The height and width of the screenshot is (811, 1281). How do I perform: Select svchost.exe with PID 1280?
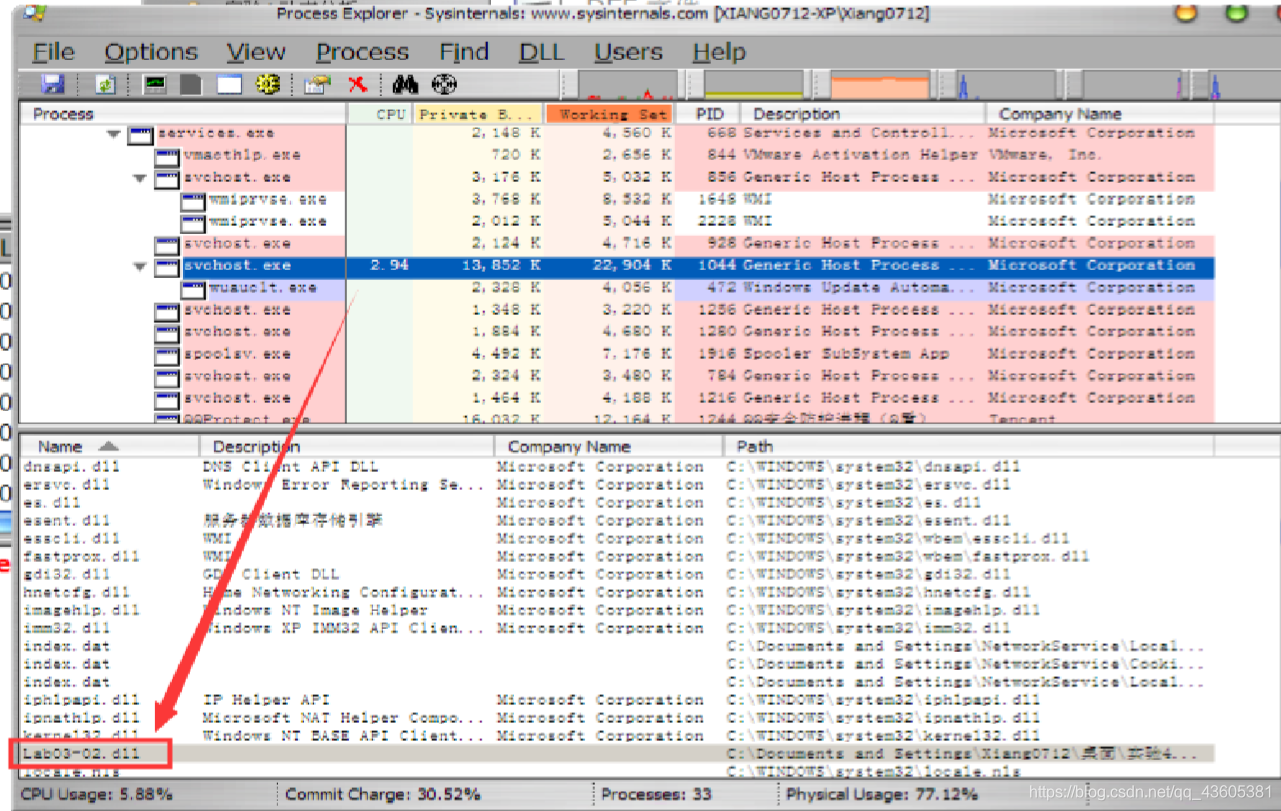click(617, 332)
